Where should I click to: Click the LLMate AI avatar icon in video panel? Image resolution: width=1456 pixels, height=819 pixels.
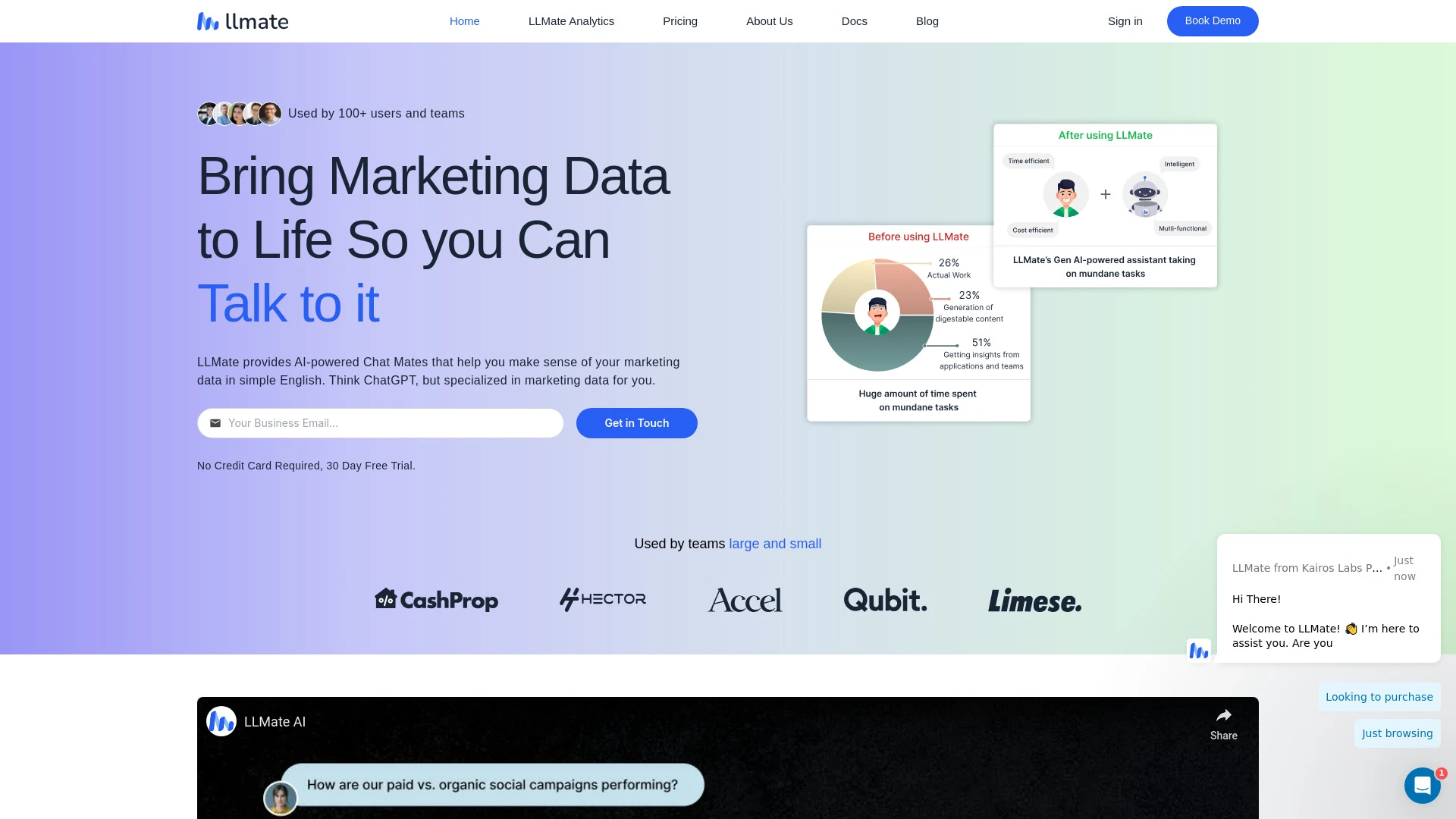(x=221, y=721)
